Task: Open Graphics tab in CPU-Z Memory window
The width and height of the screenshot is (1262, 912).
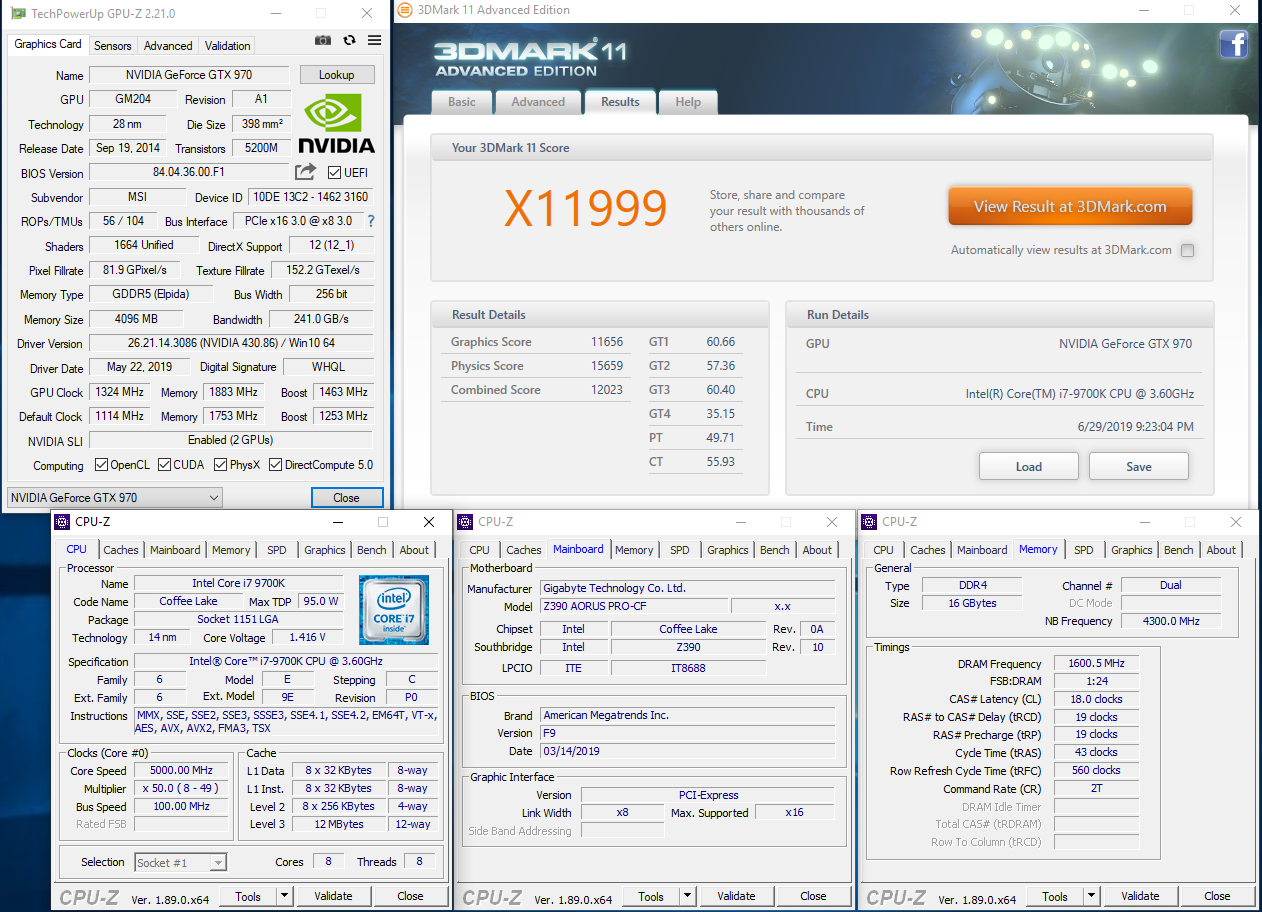Action: coord(1132,550)
